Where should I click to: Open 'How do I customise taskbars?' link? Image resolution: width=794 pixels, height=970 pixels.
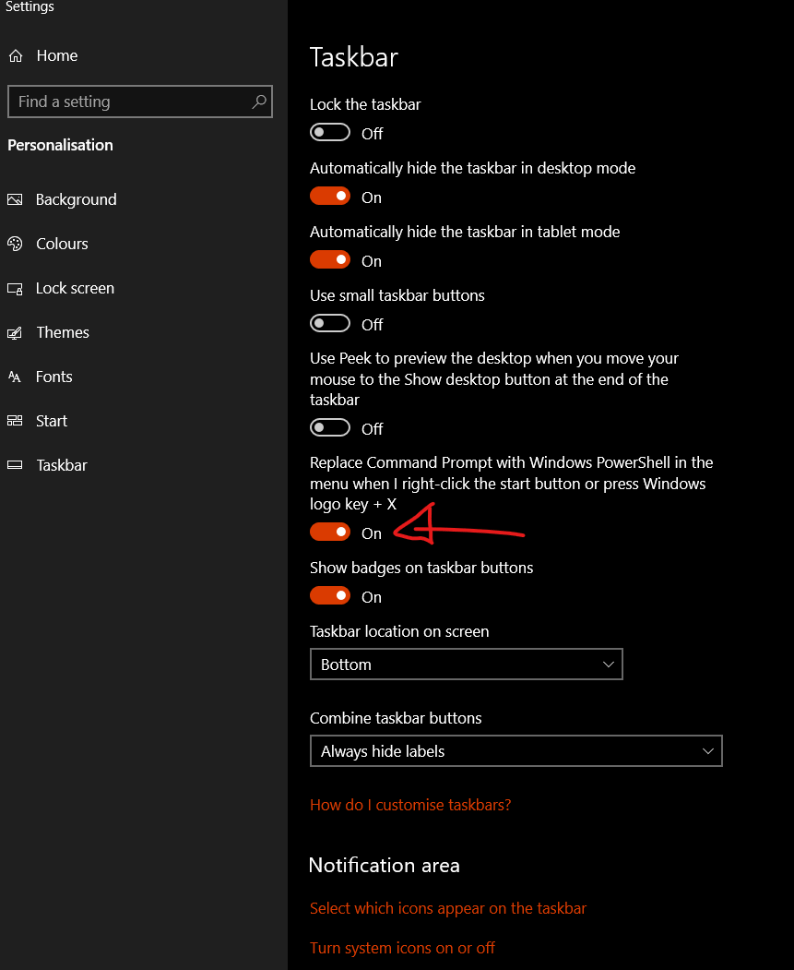410,805
